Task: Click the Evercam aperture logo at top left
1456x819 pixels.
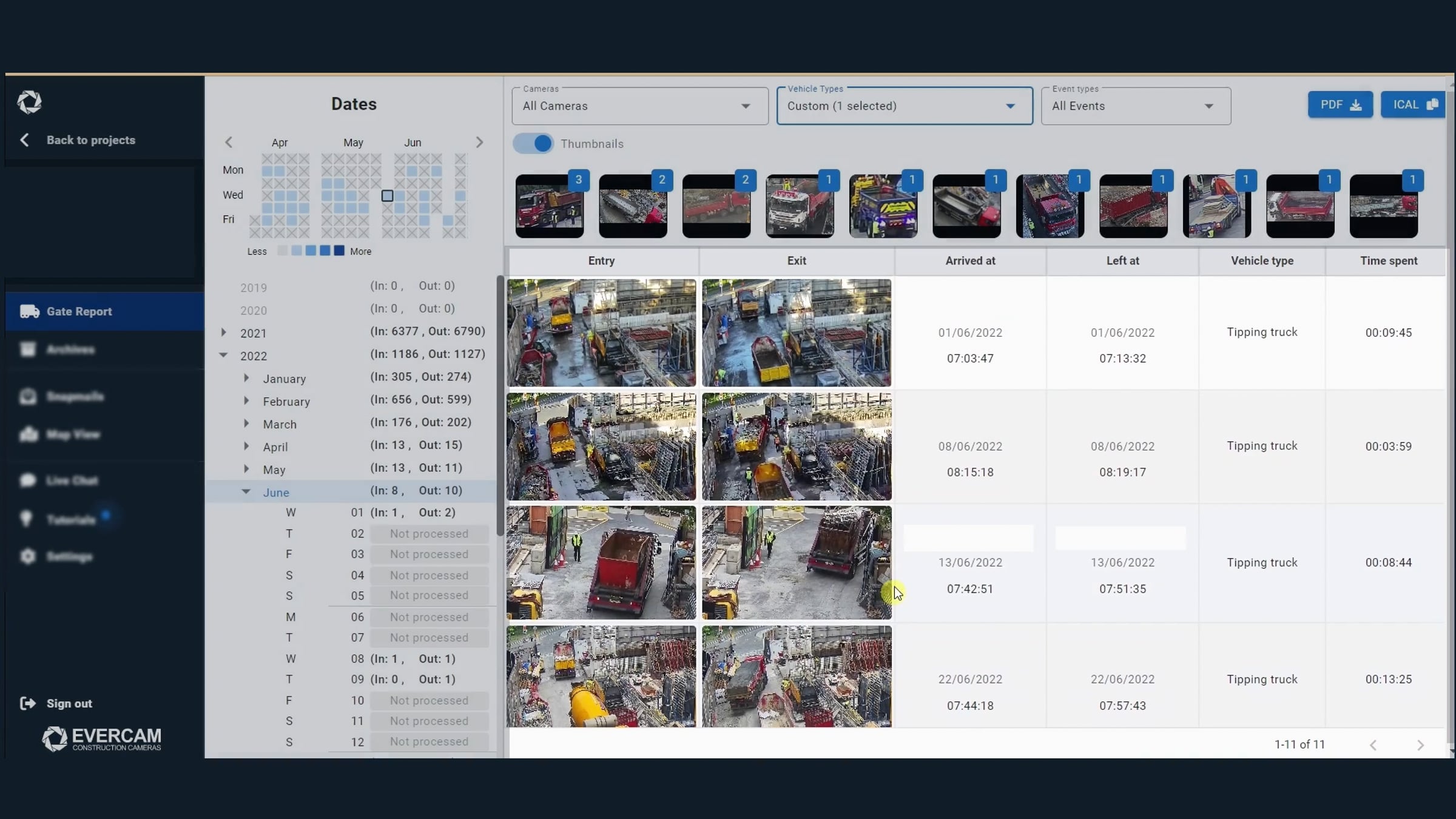Action: click(x=29, y=102)
